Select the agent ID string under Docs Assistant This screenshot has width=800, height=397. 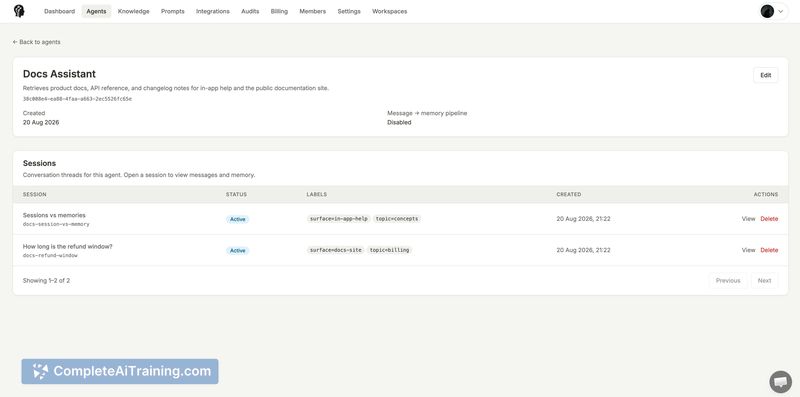coord(77,99)
